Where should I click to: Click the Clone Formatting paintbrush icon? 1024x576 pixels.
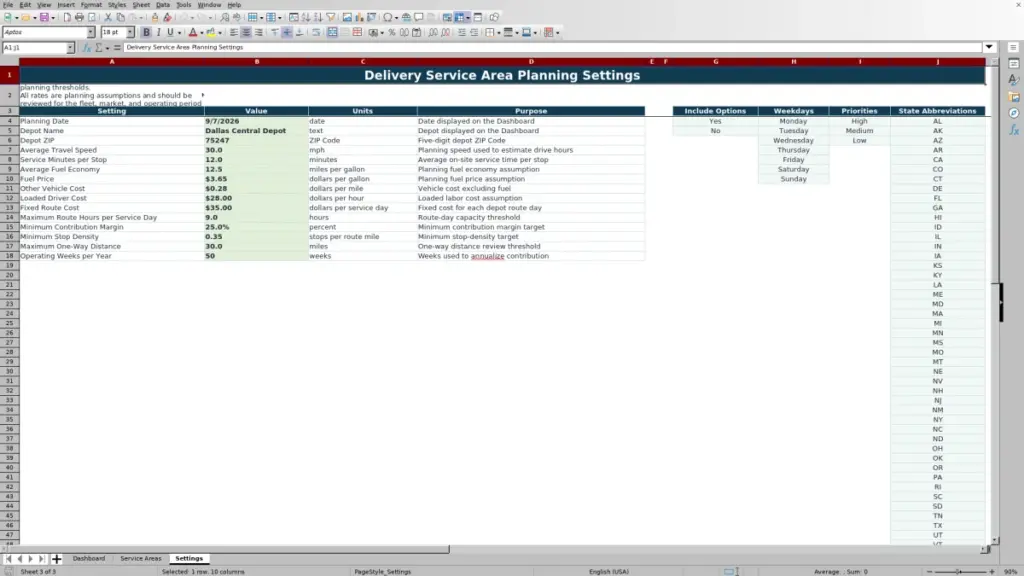coord(155,17)
